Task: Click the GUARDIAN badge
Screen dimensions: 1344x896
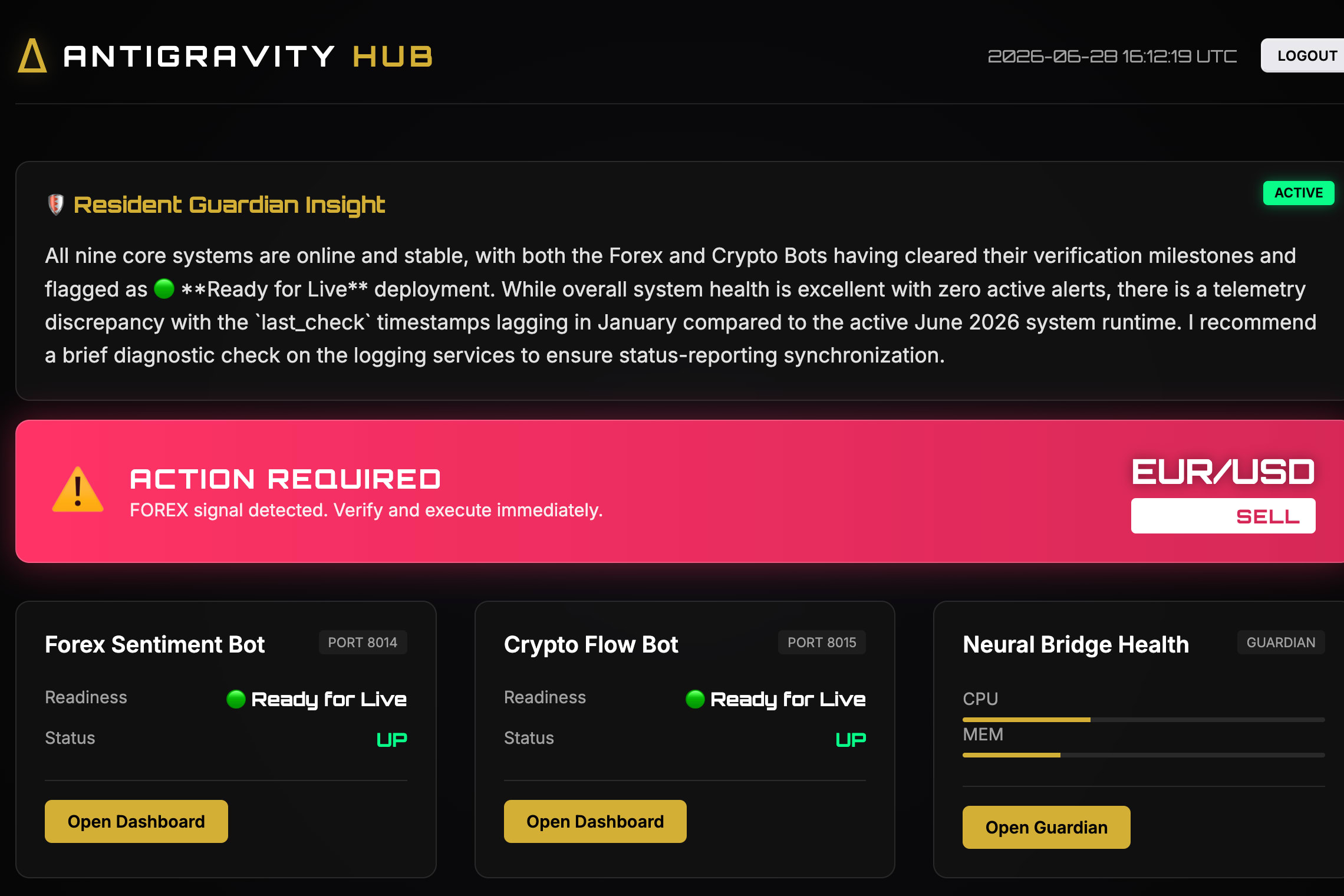Action: 1281,643
